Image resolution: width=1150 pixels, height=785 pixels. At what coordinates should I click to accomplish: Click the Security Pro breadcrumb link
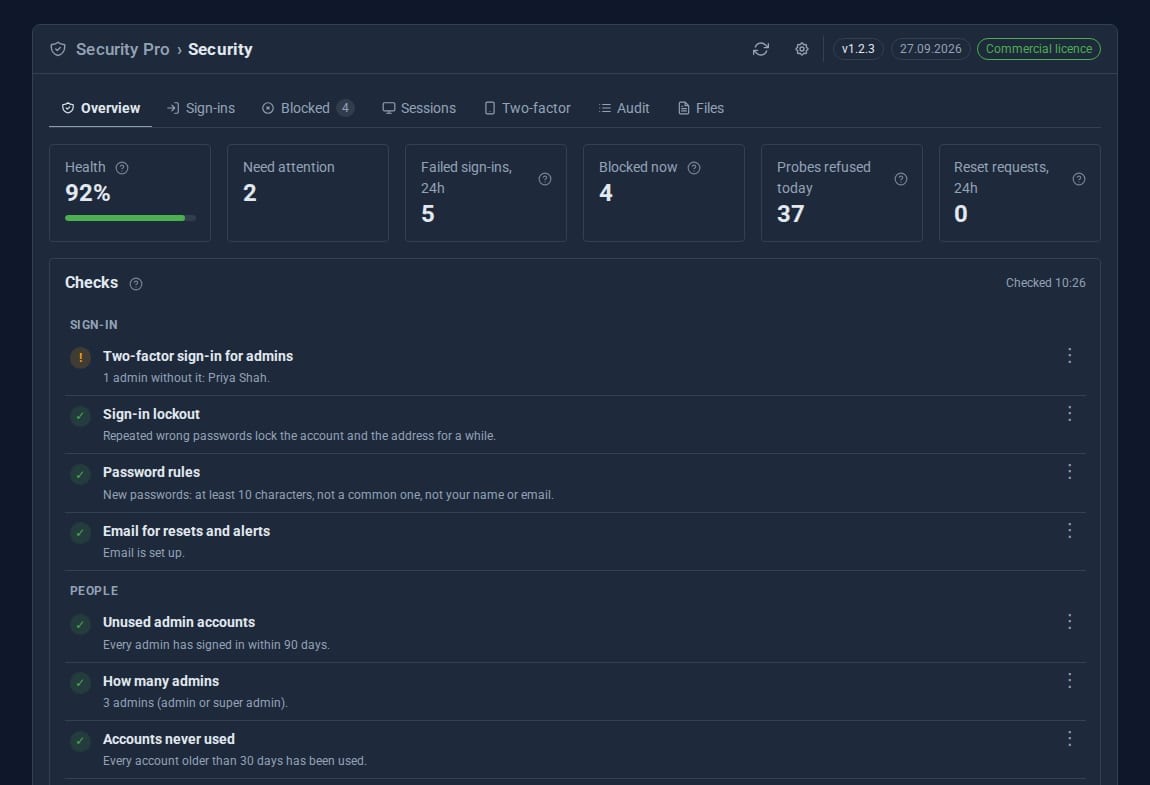tap(122, 49)
